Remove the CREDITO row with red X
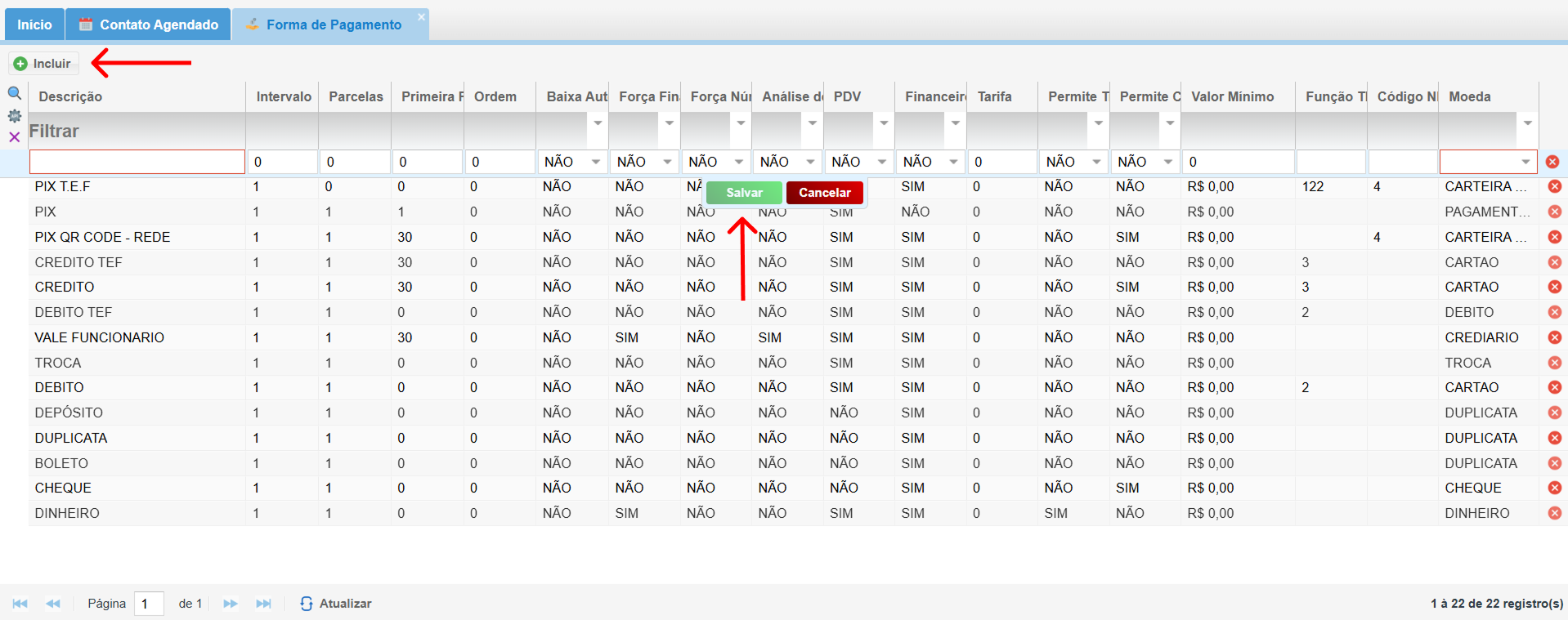This screenshot has width=1568, height=620. (1554, 287)
